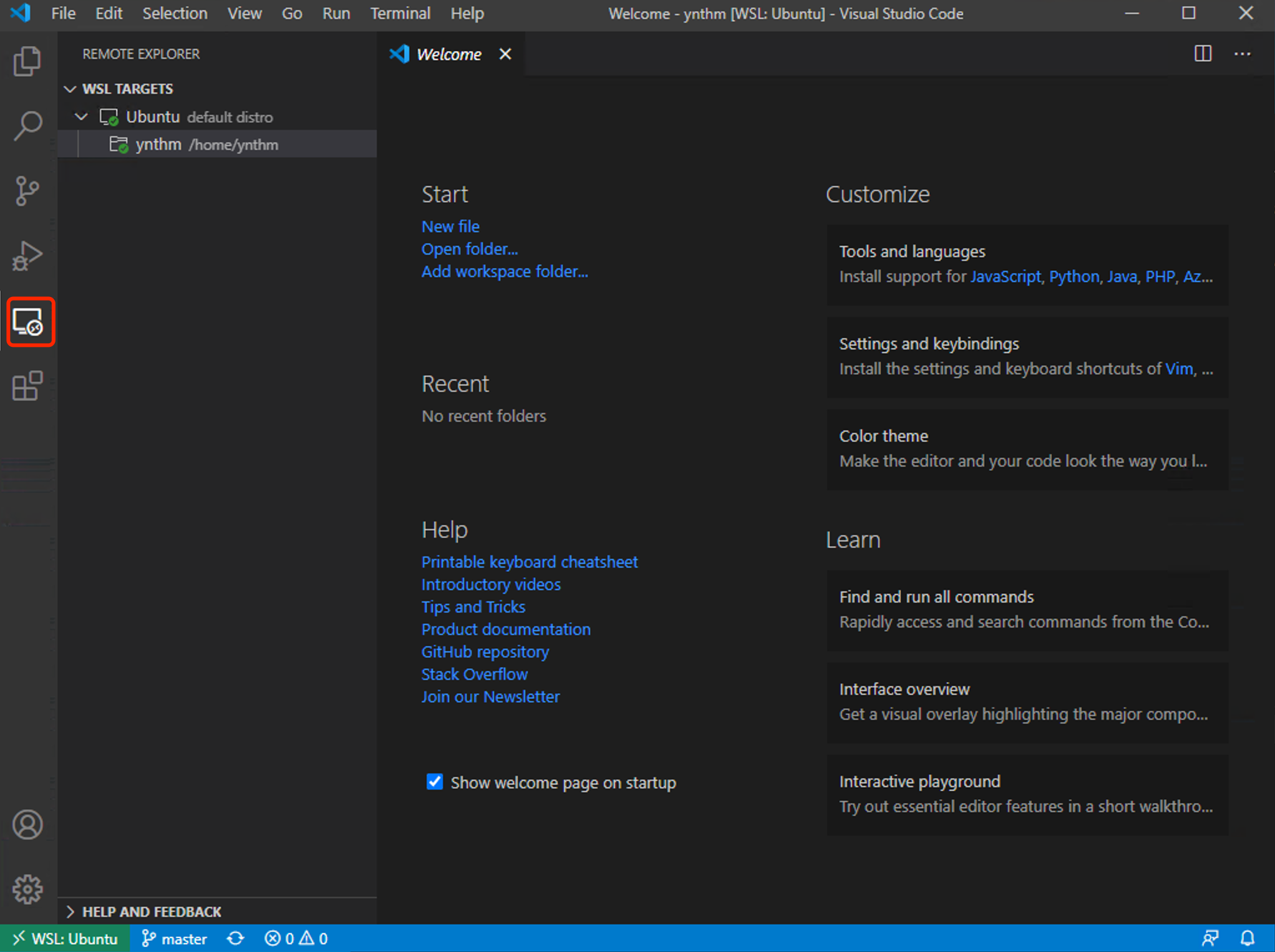Click the git synchronize icon in status bar

tap(235, 938)
